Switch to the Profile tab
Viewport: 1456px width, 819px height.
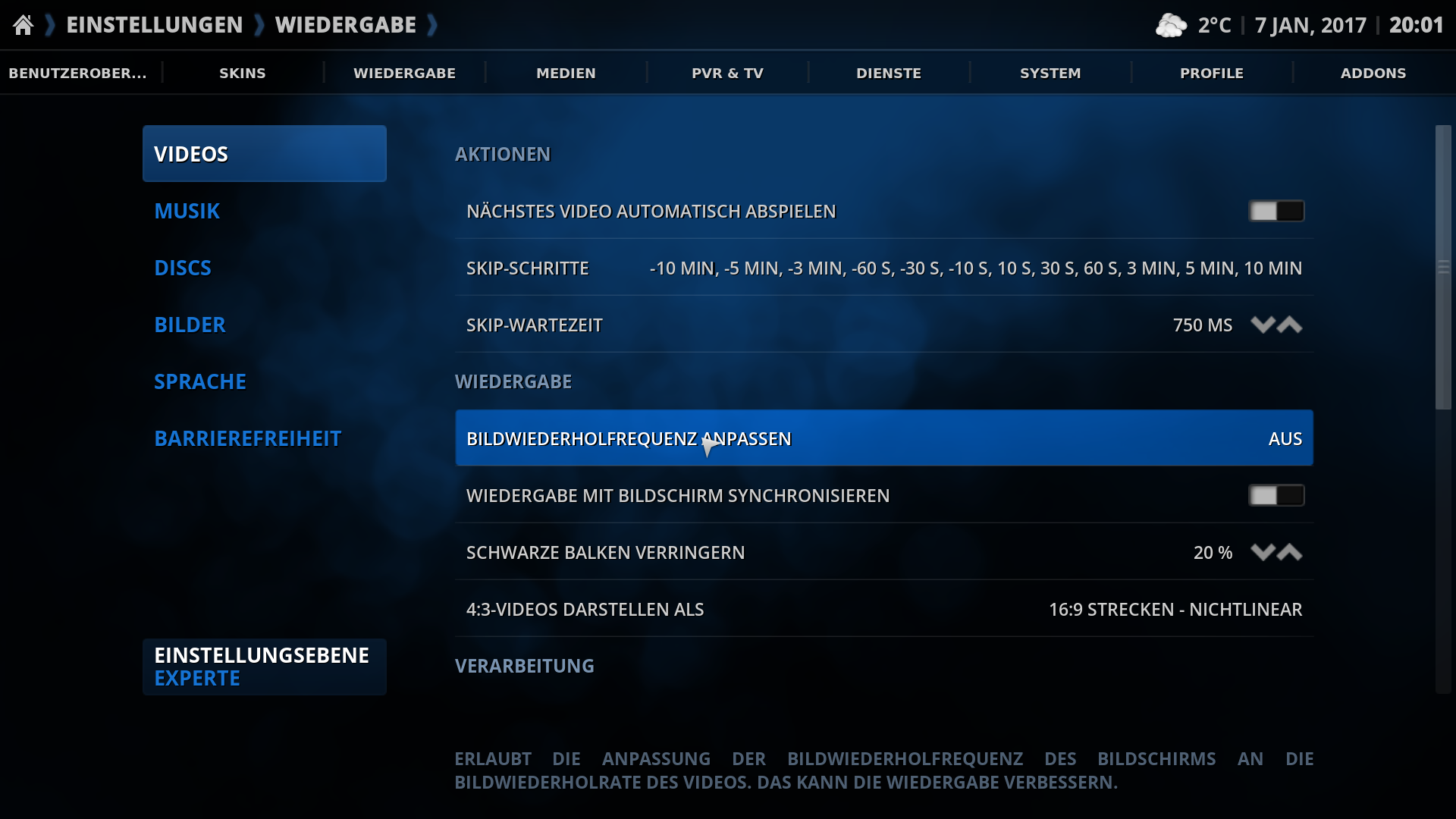[1212, 73]
